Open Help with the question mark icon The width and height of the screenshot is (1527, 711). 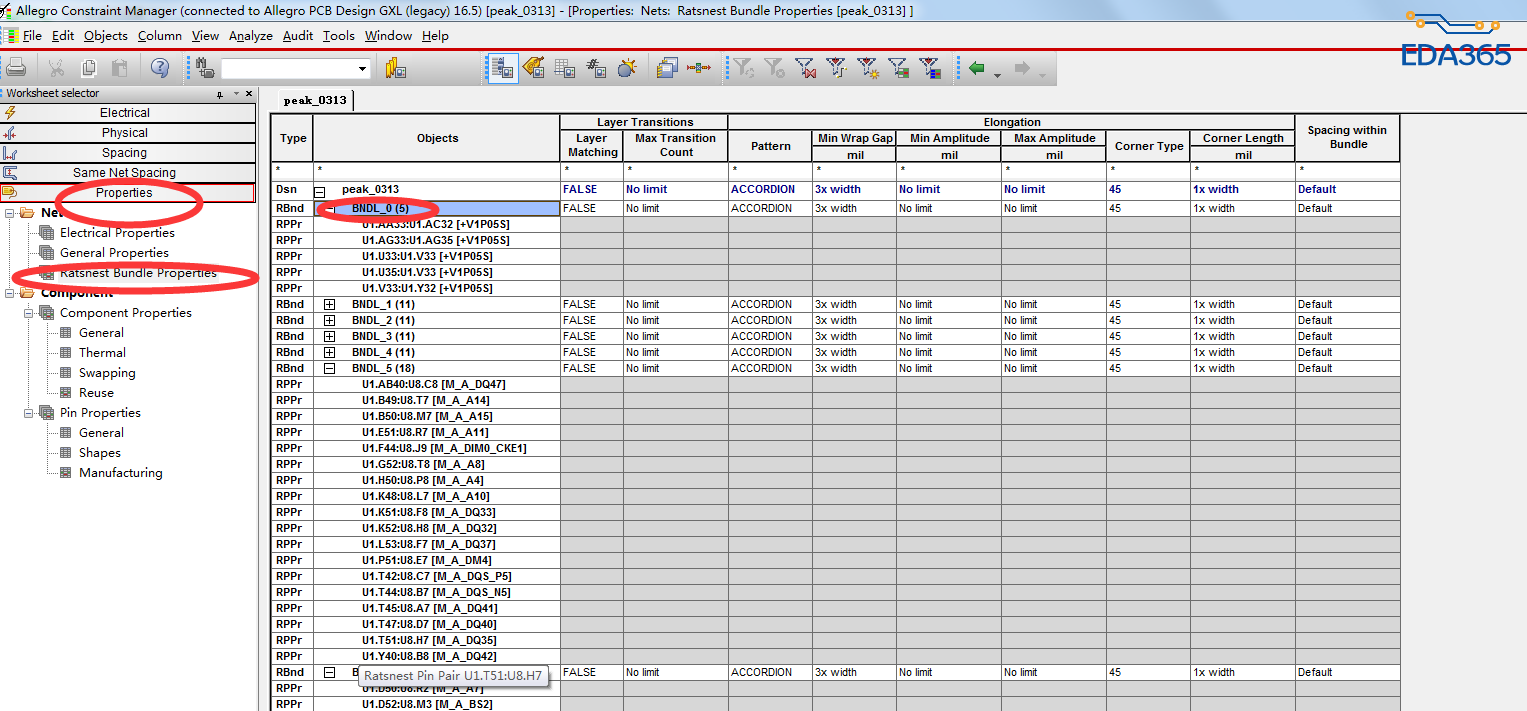(x=160, y=68)
